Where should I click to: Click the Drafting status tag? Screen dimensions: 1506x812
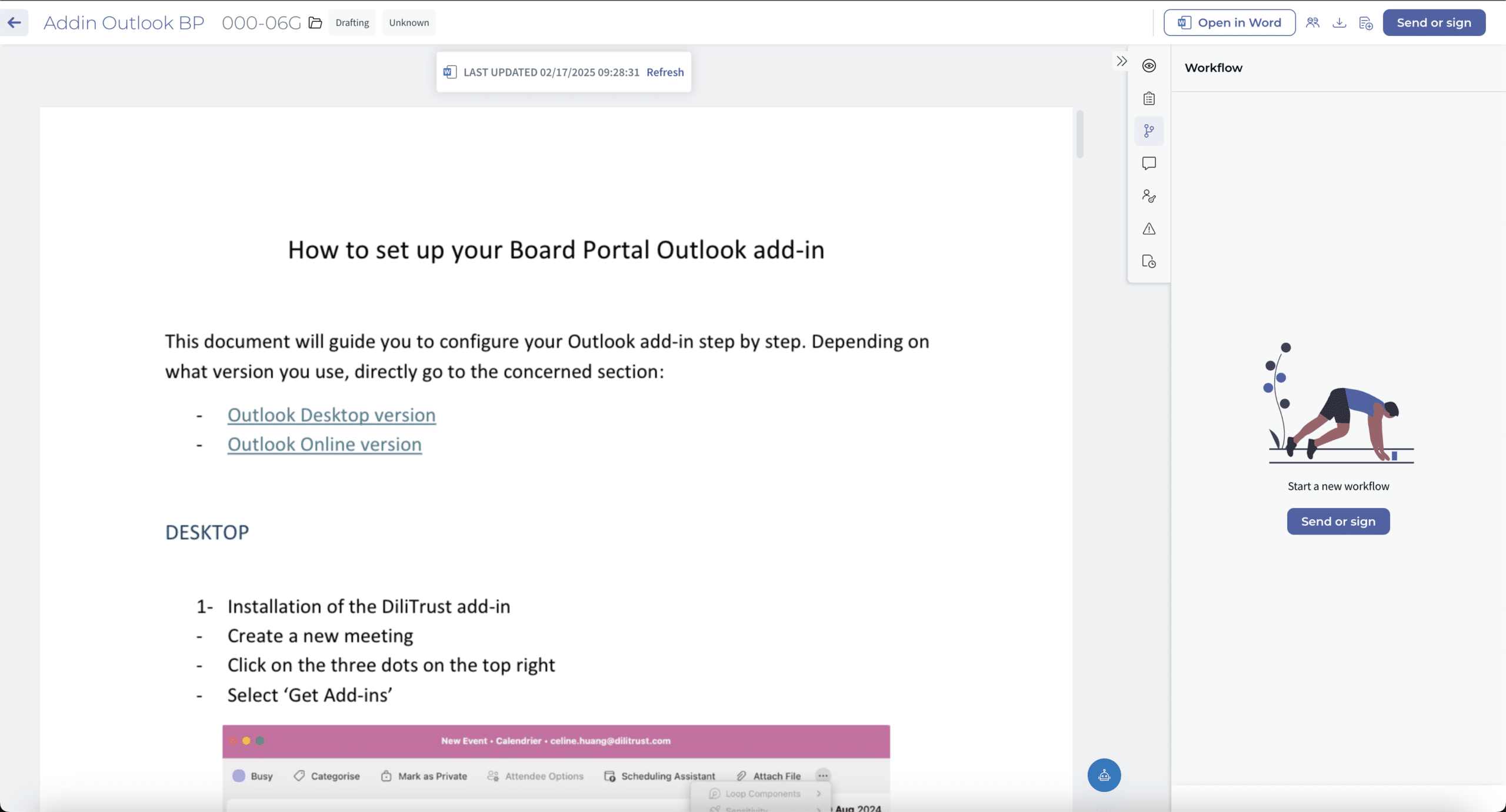point(352,23)
